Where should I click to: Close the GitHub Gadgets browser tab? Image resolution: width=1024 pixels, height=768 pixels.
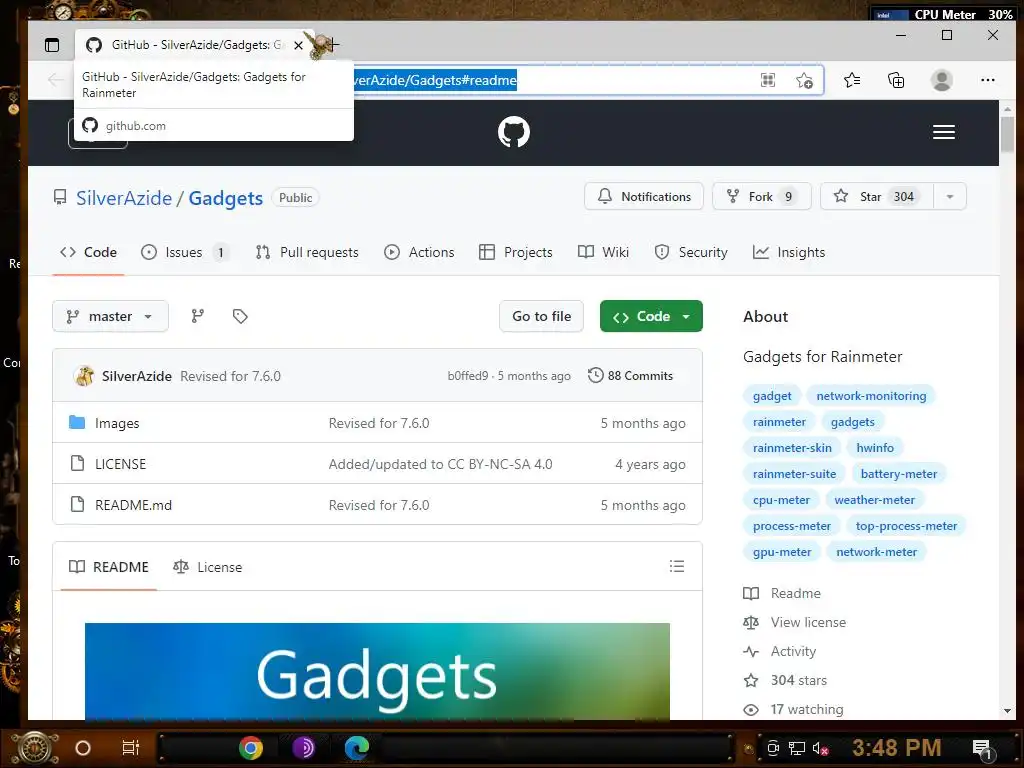(298, 45)
